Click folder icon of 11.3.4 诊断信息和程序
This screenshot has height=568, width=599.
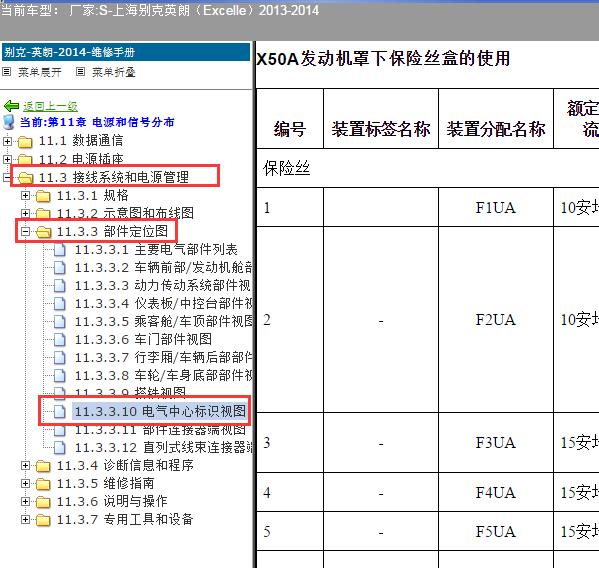tap(43, 466)
